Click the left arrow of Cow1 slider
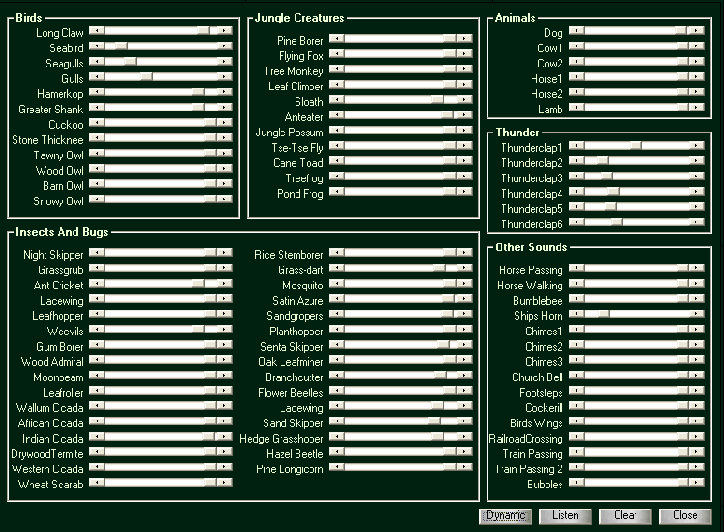 [x=577, y=46]
